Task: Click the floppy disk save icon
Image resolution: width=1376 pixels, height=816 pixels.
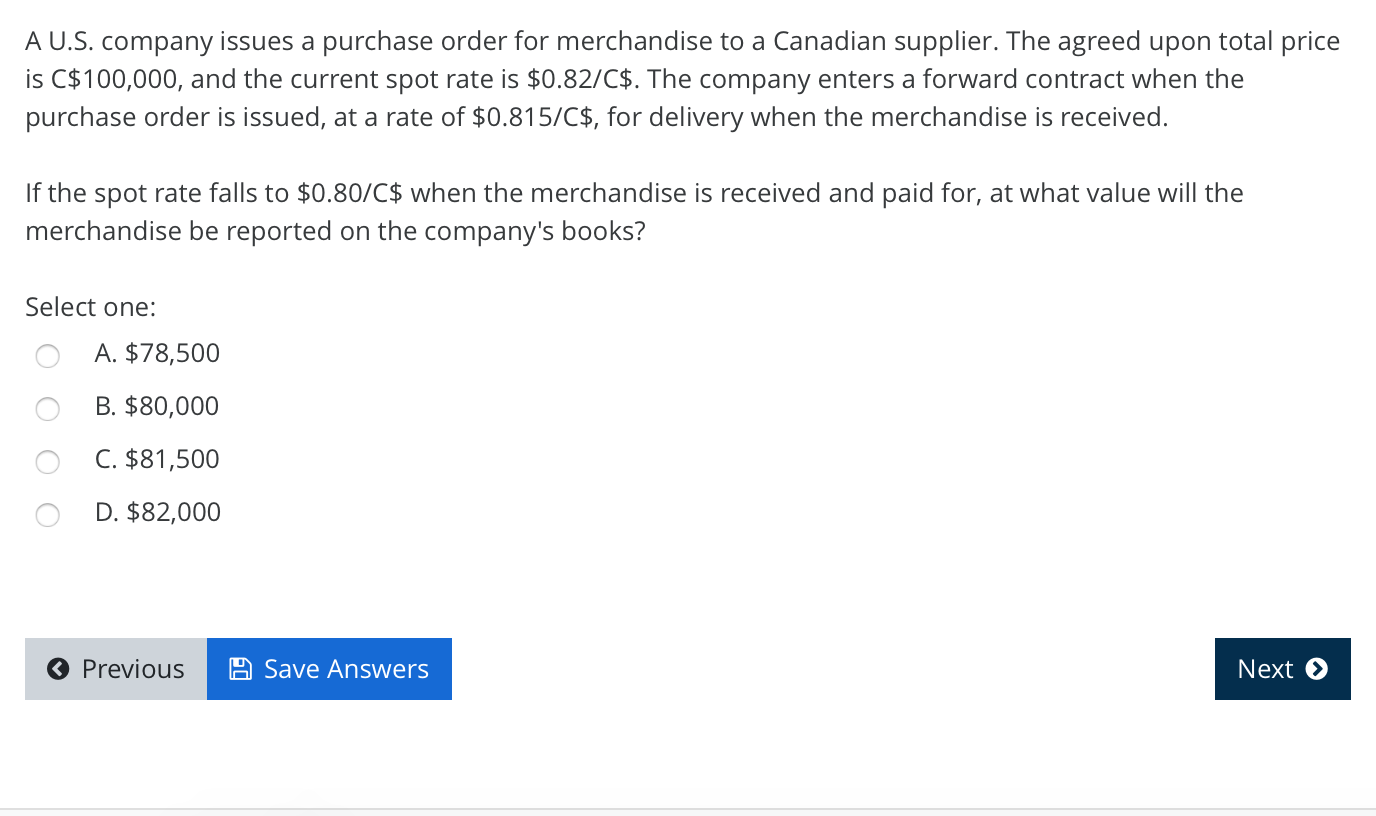Action: 240,668
